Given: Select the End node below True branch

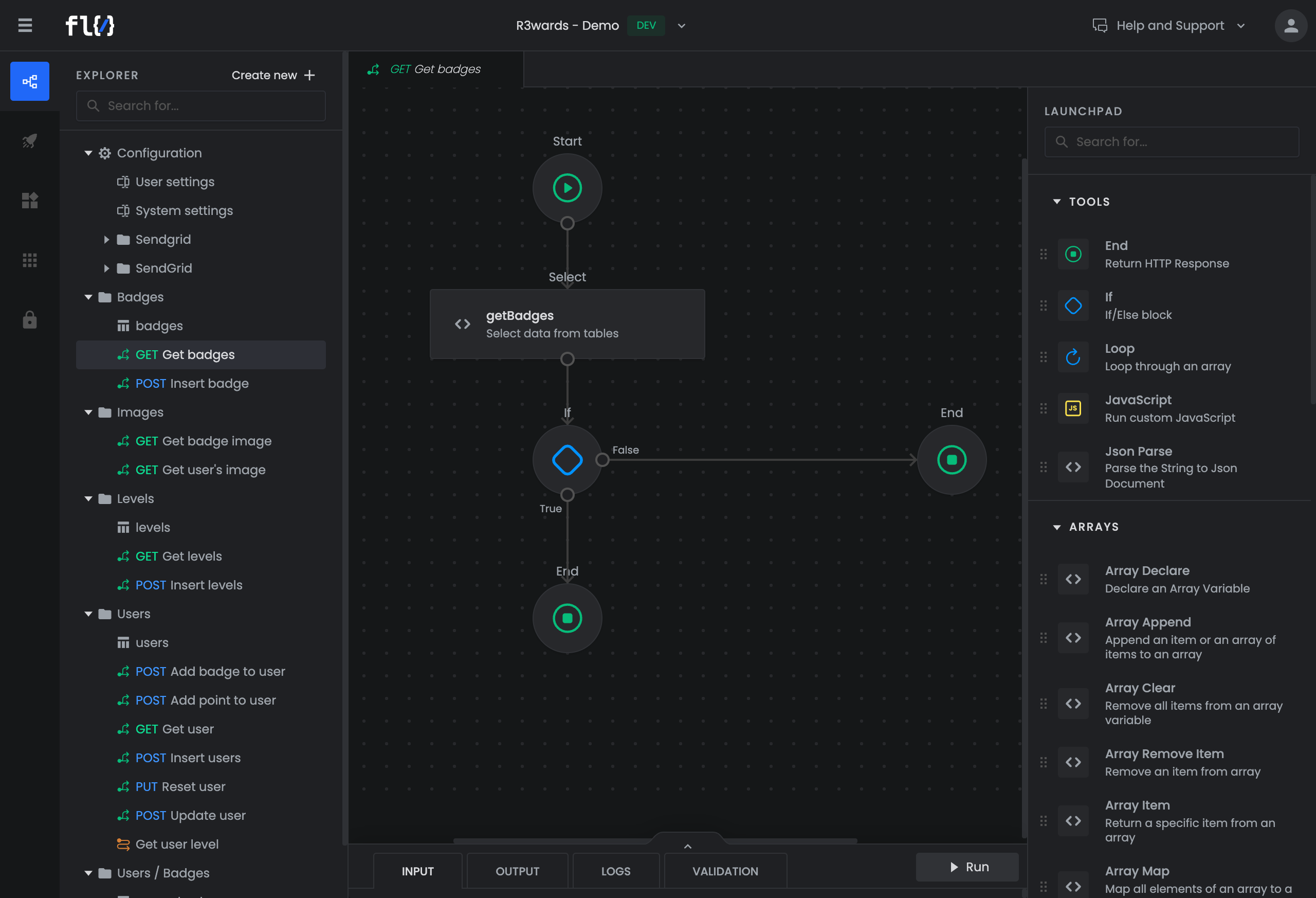Looking at the screenshot, I should 567,618.
